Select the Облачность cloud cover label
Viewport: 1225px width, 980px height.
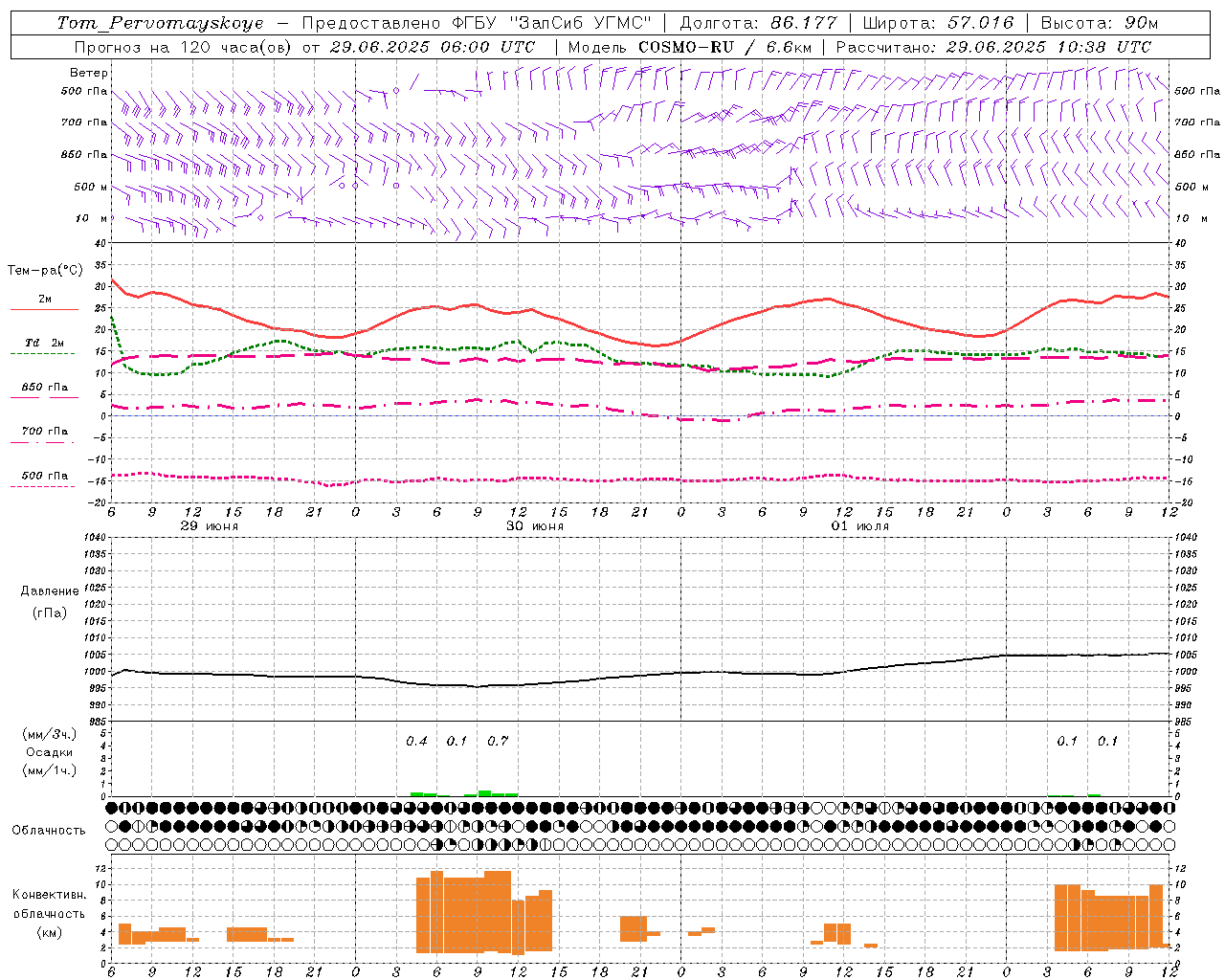point(49,830)
